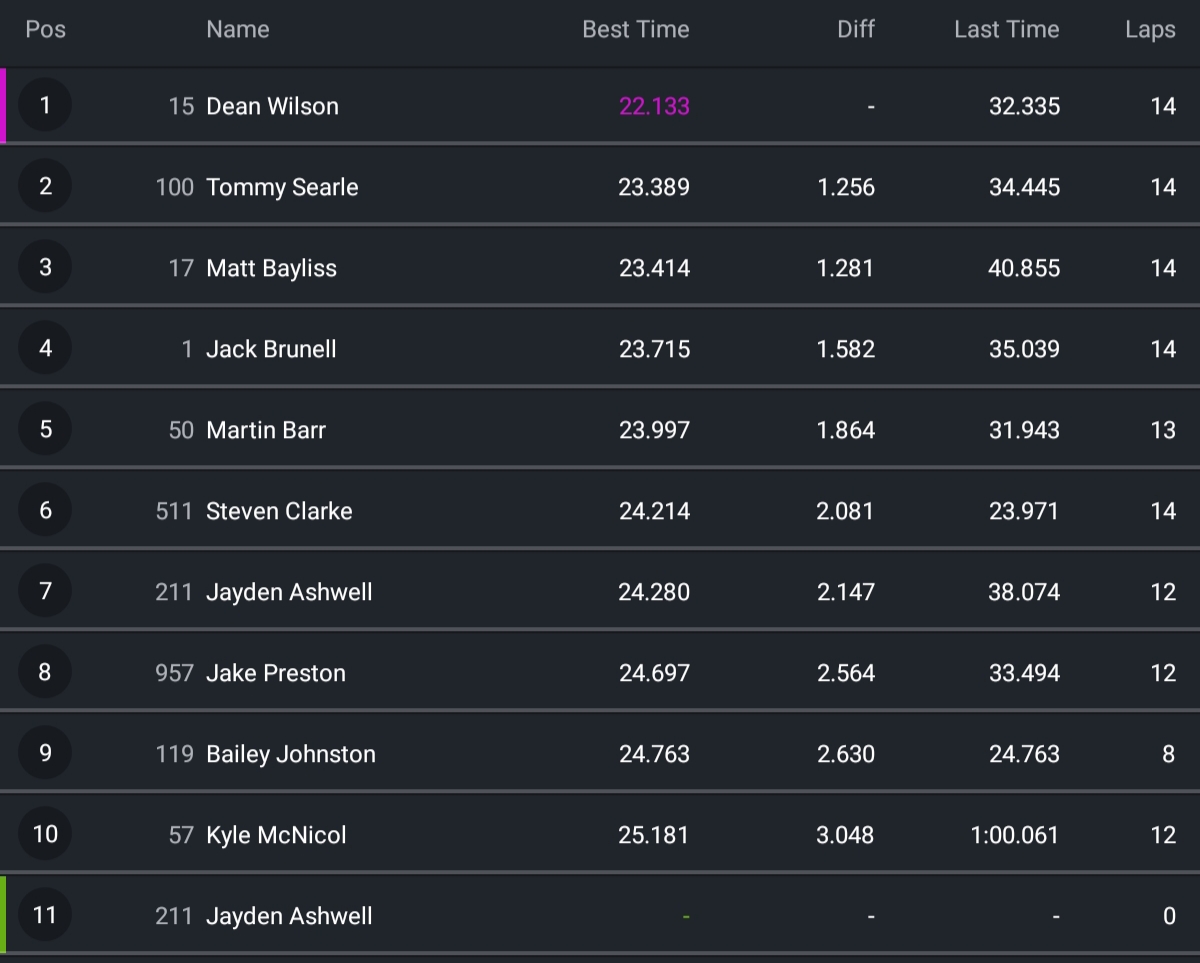Click the position 4 circle badge

click(45, 348)
